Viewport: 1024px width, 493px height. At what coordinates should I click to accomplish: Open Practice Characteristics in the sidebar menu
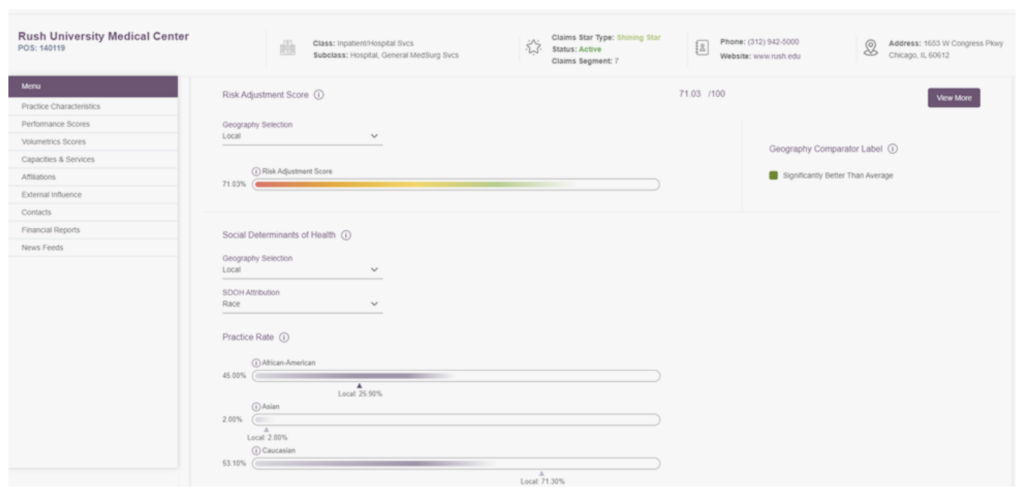[61, 106]
